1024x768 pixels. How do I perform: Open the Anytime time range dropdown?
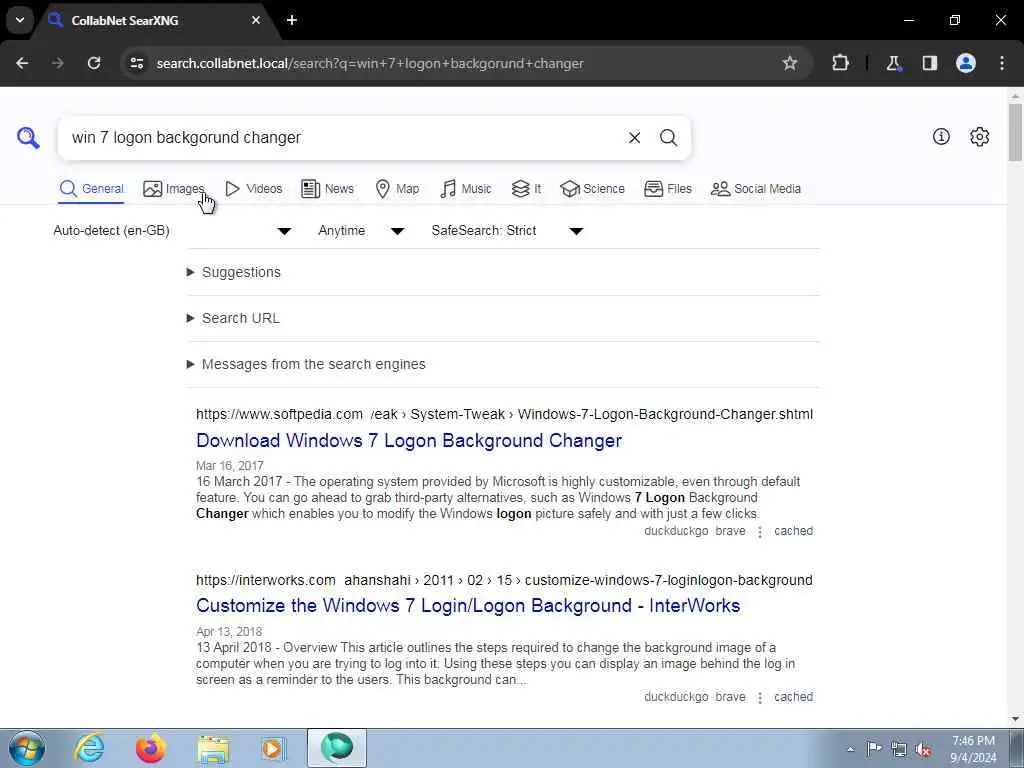click(x=361, y=231)
